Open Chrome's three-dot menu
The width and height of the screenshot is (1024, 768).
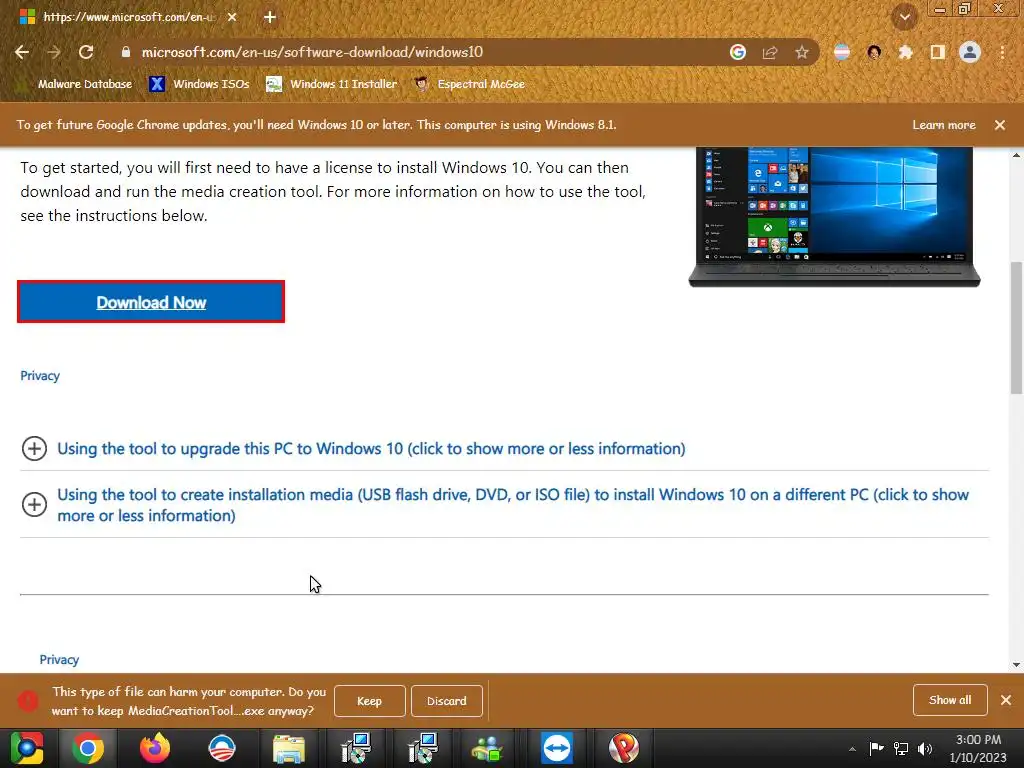[1002, 52]
